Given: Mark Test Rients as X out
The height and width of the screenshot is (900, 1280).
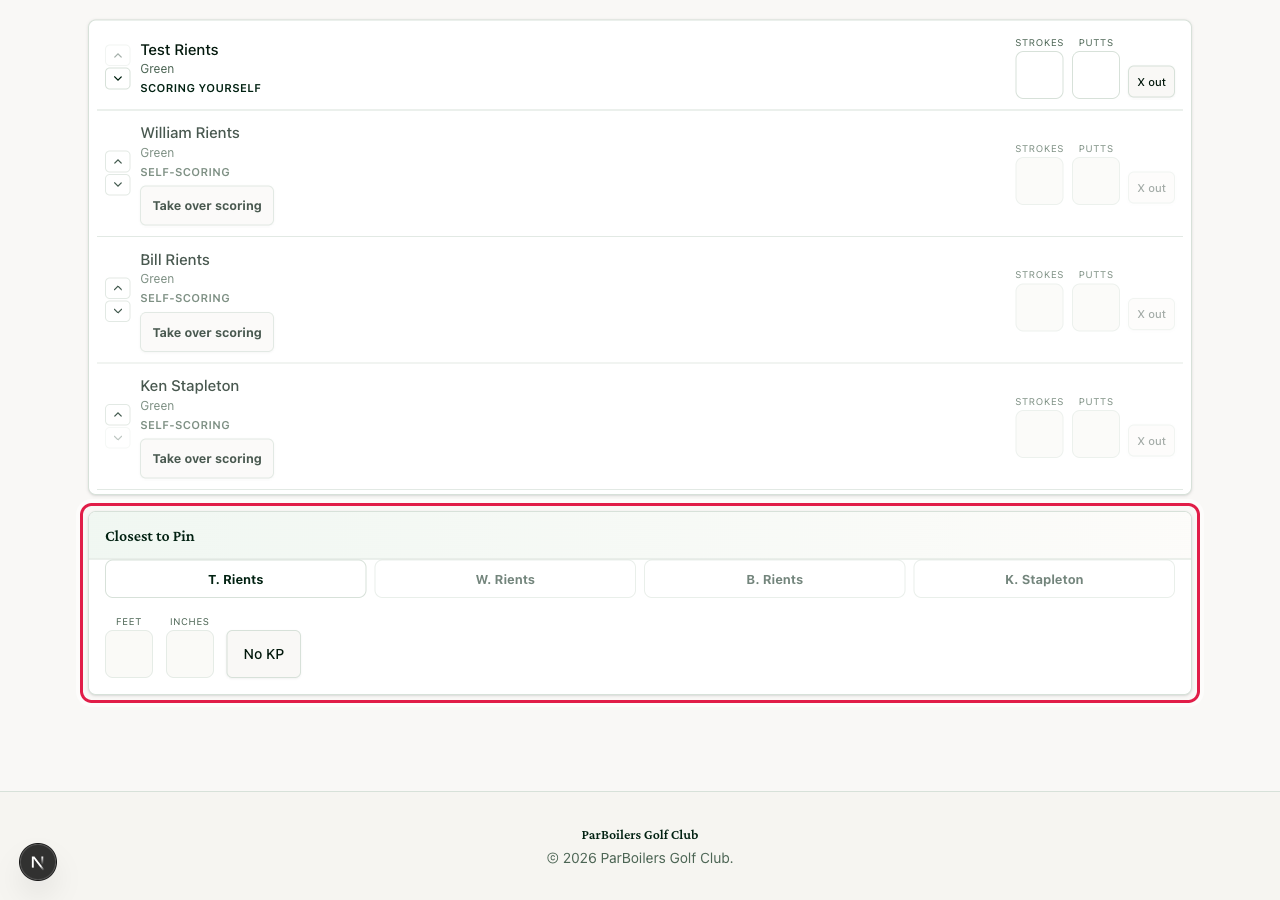Looking at the screenshot, I should (x=1151, y=82).
